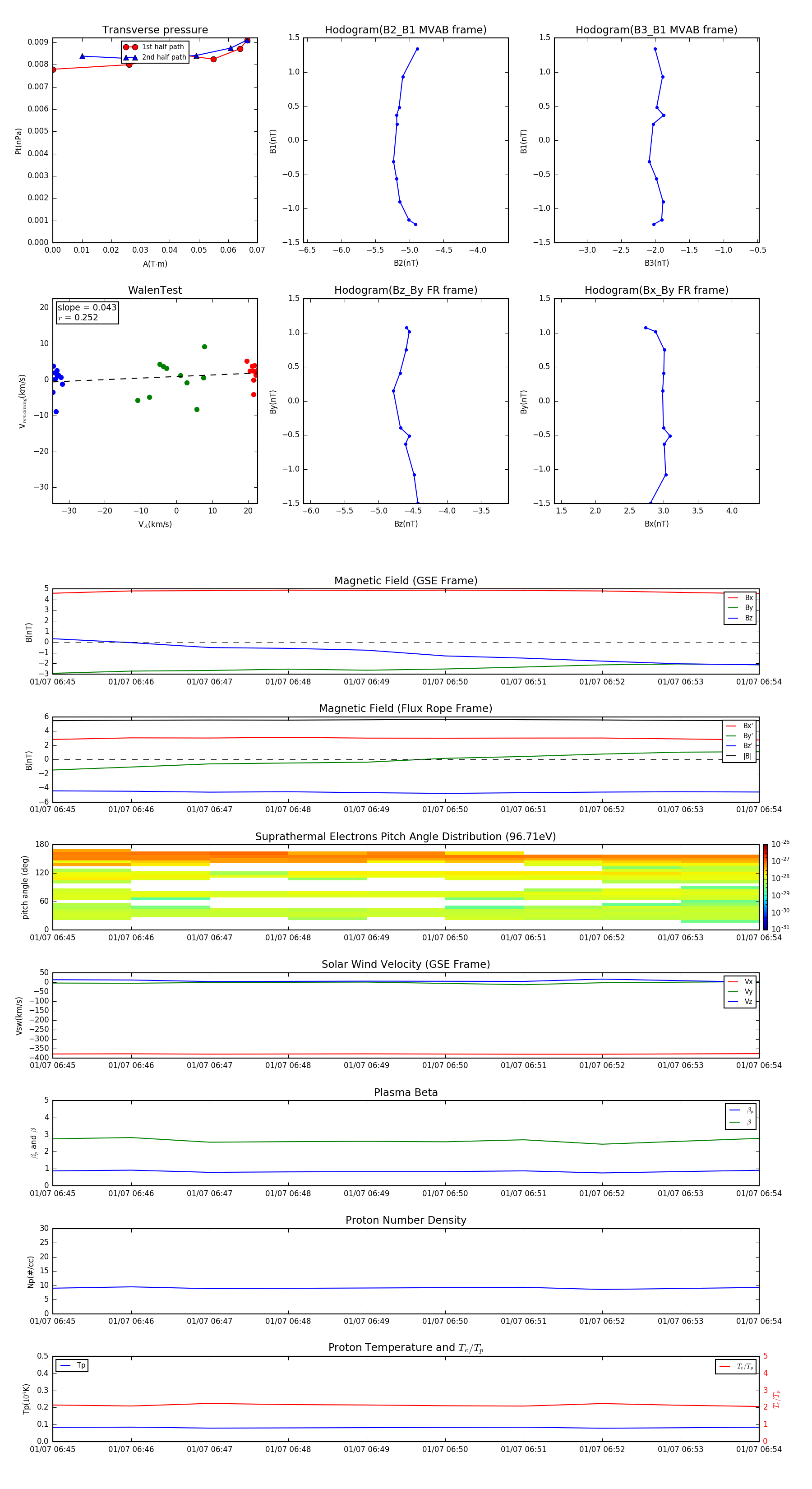Click the Tp legend entry in temperature plot
The height and width of the screenshot is (1489, 812).
pos(72,1365)
